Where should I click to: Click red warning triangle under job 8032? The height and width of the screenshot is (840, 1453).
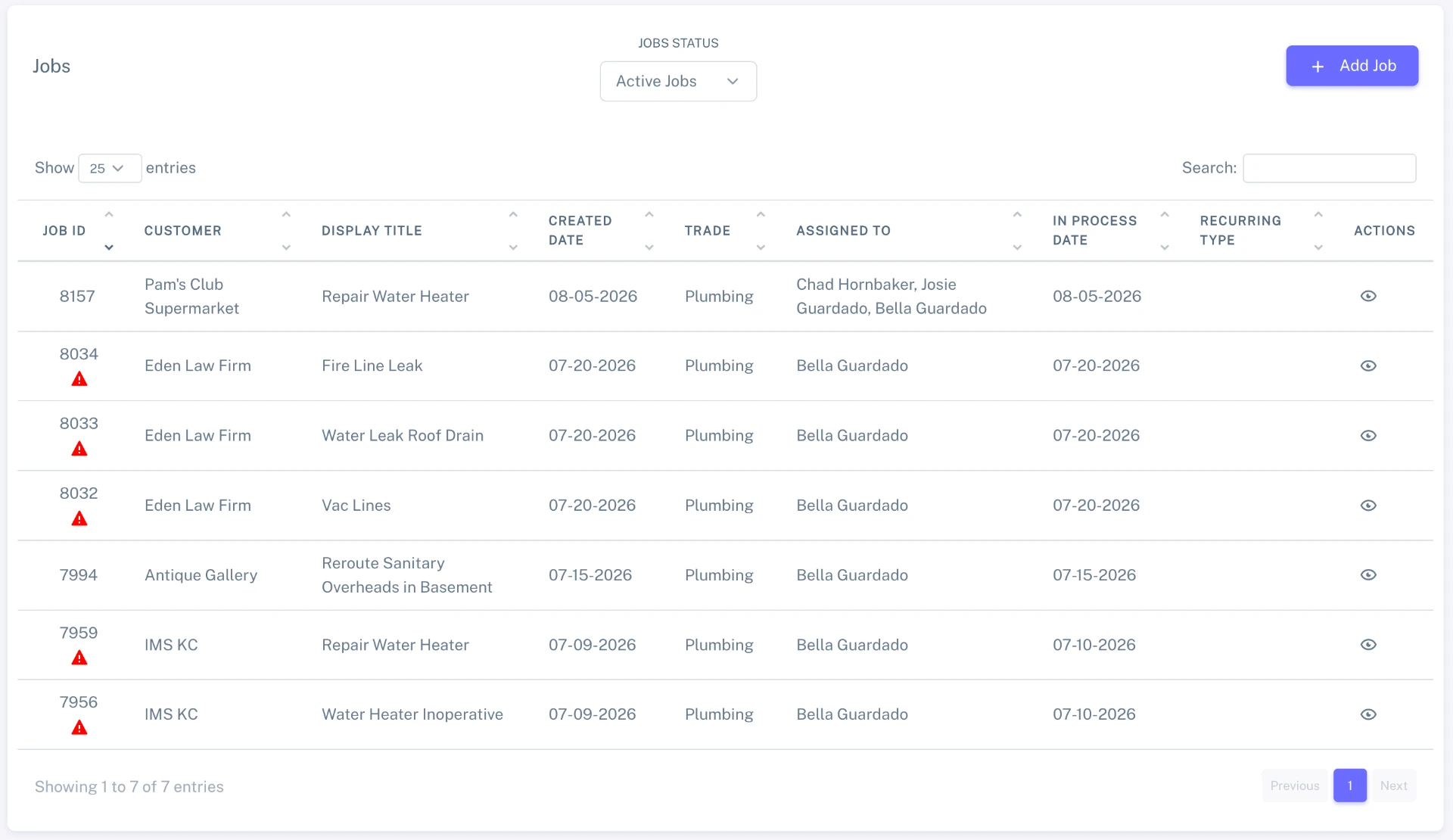tap(79, 518)
